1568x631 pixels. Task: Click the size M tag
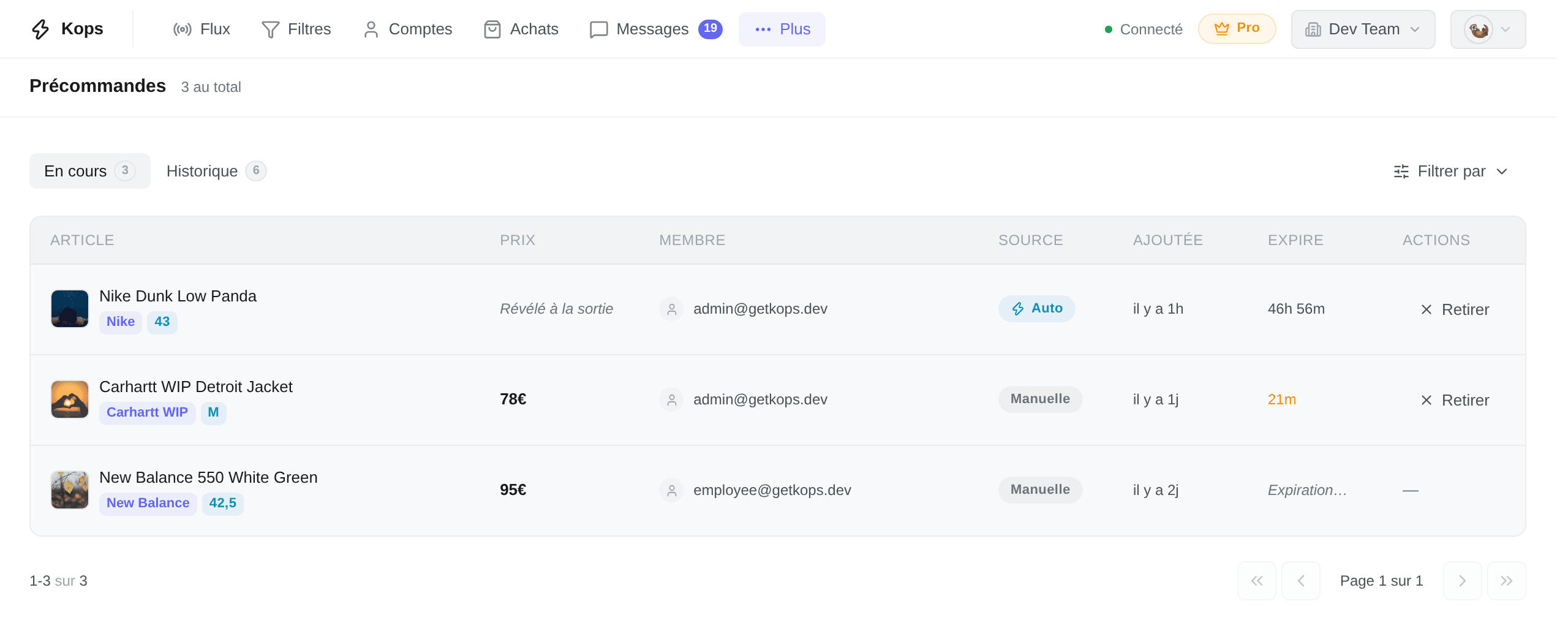[213, 412]
